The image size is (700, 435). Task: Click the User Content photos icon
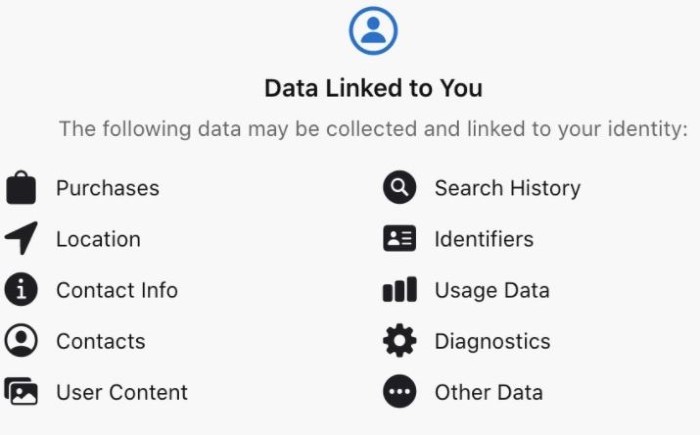21,391
